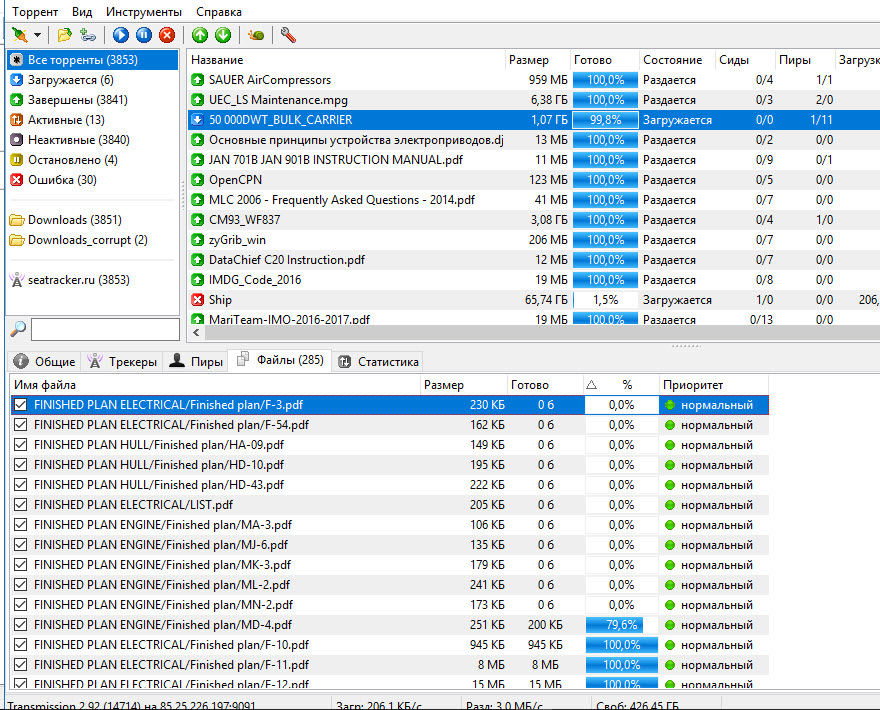880x710 pixels.
Task: Click the torrent search input field
Action: point(105,329)
